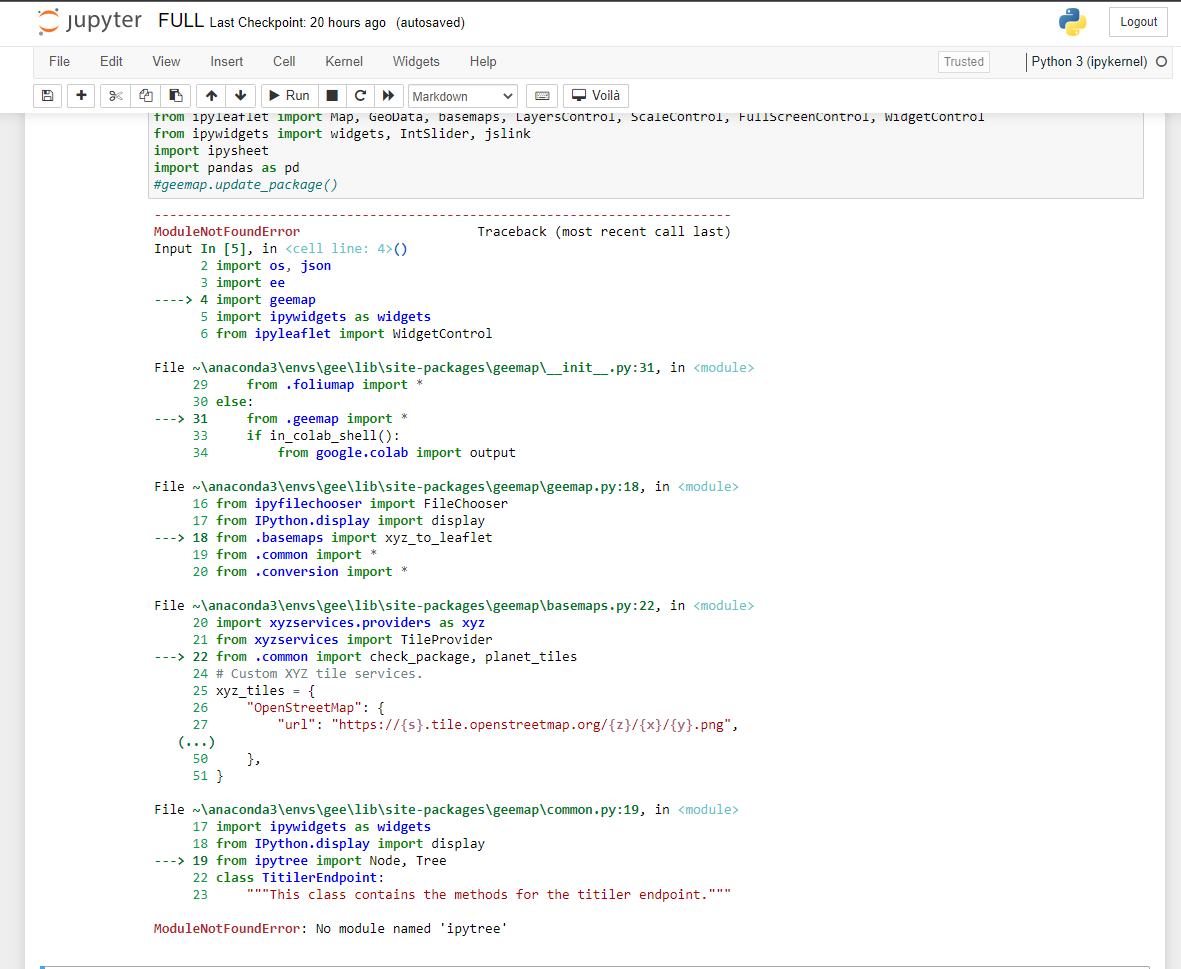Open the cell type dropdown showing Markdown
The height and width of the screenshot is (969, 1181).
click(462, 95)
